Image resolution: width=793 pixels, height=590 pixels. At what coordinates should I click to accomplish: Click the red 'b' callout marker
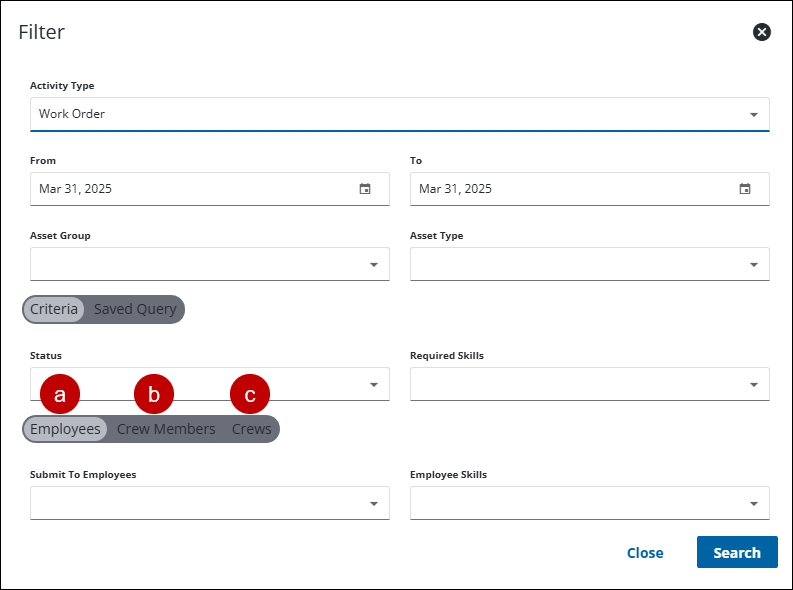(x=154, y=394)
